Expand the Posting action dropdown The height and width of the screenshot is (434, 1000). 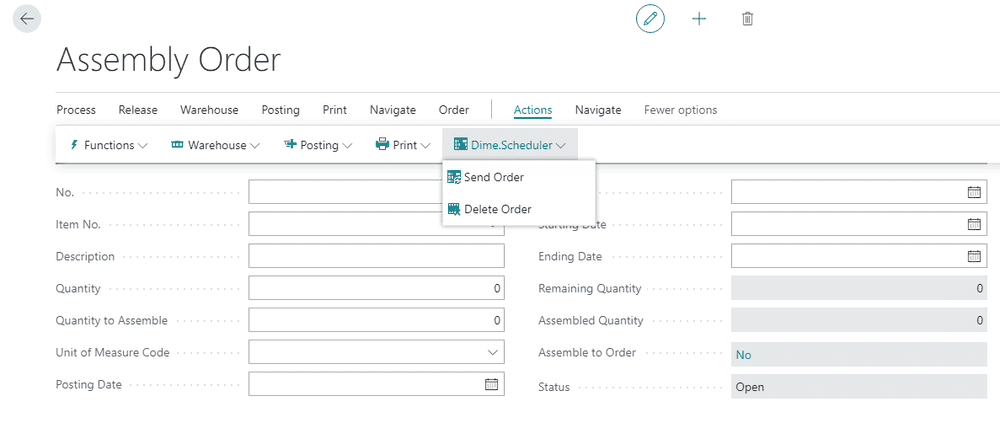tap(348, 145)
